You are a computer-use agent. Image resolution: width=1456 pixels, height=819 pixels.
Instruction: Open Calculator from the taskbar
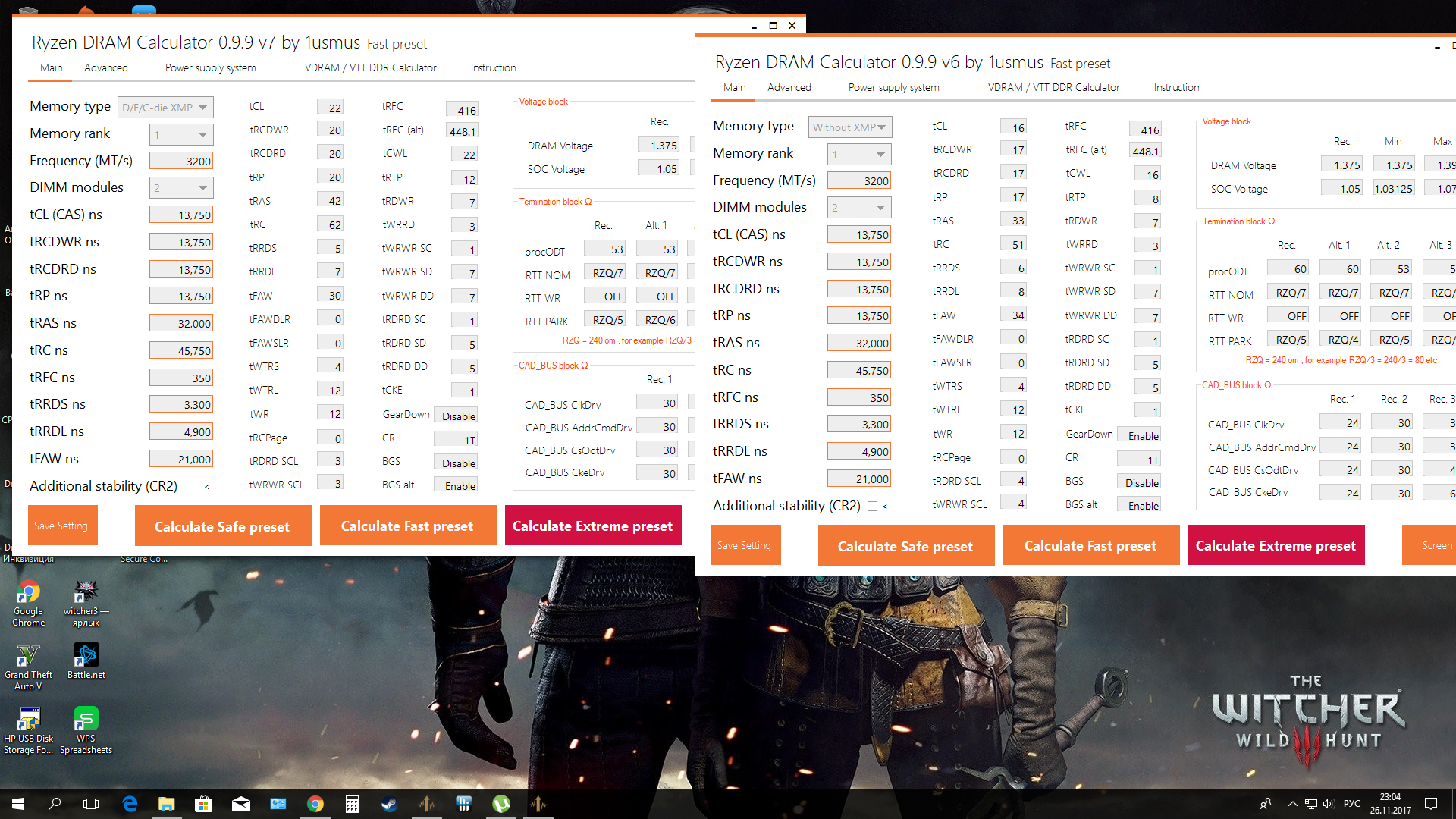tap(352, 804)
